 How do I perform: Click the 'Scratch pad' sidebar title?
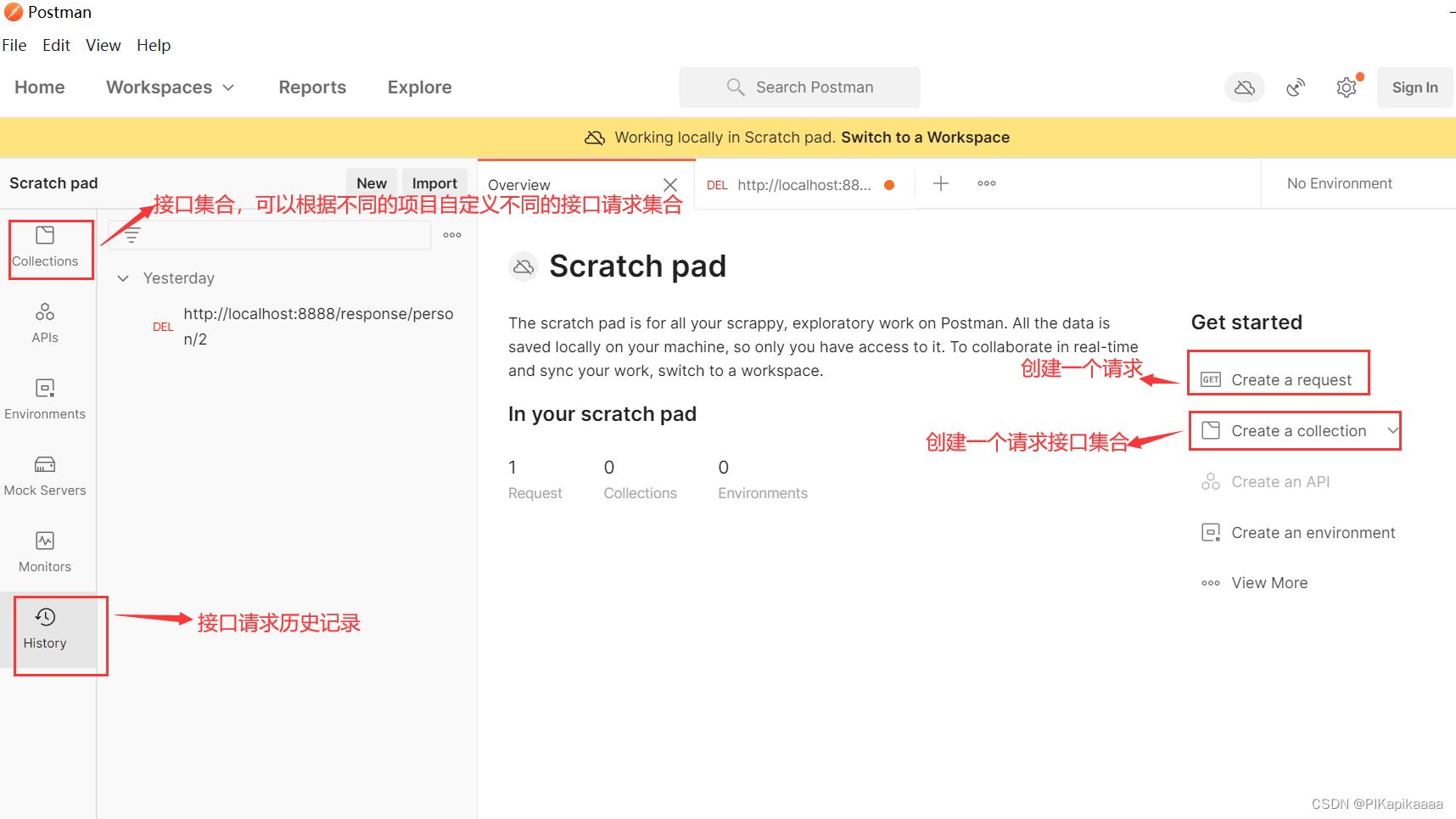coord(53,183)
